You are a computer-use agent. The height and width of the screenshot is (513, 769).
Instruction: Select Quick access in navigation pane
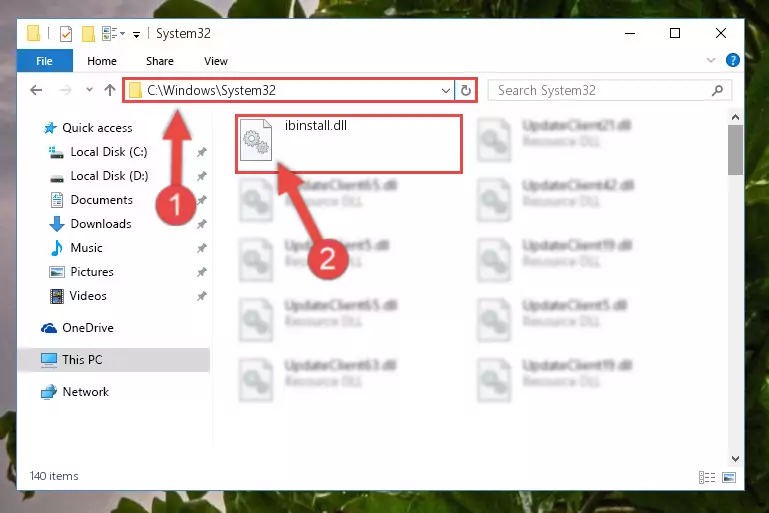click(x=97, y=128)
